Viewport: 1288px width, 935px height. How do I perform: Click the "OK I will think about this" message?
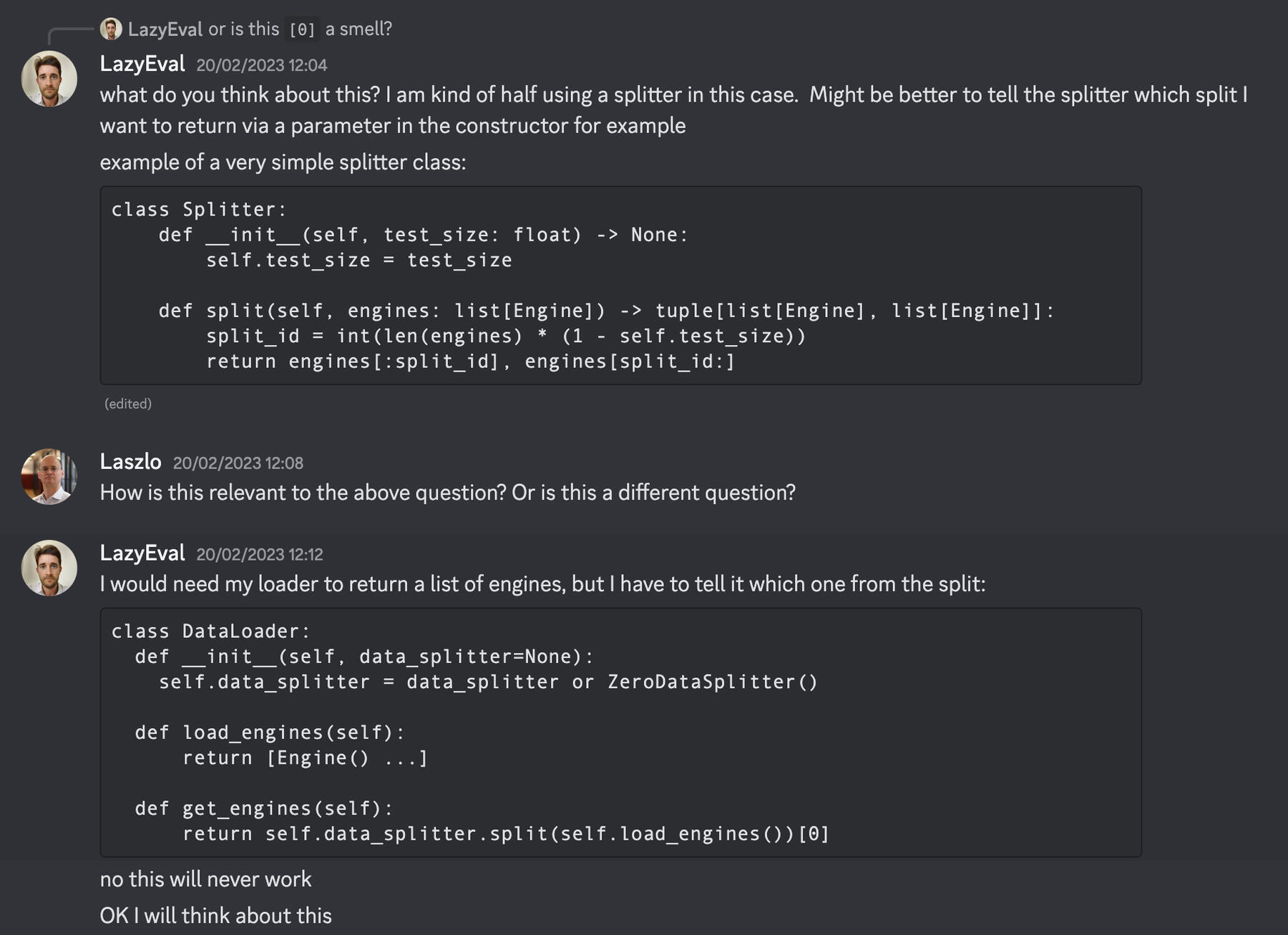pyautogui.click(x=215, y=916)
